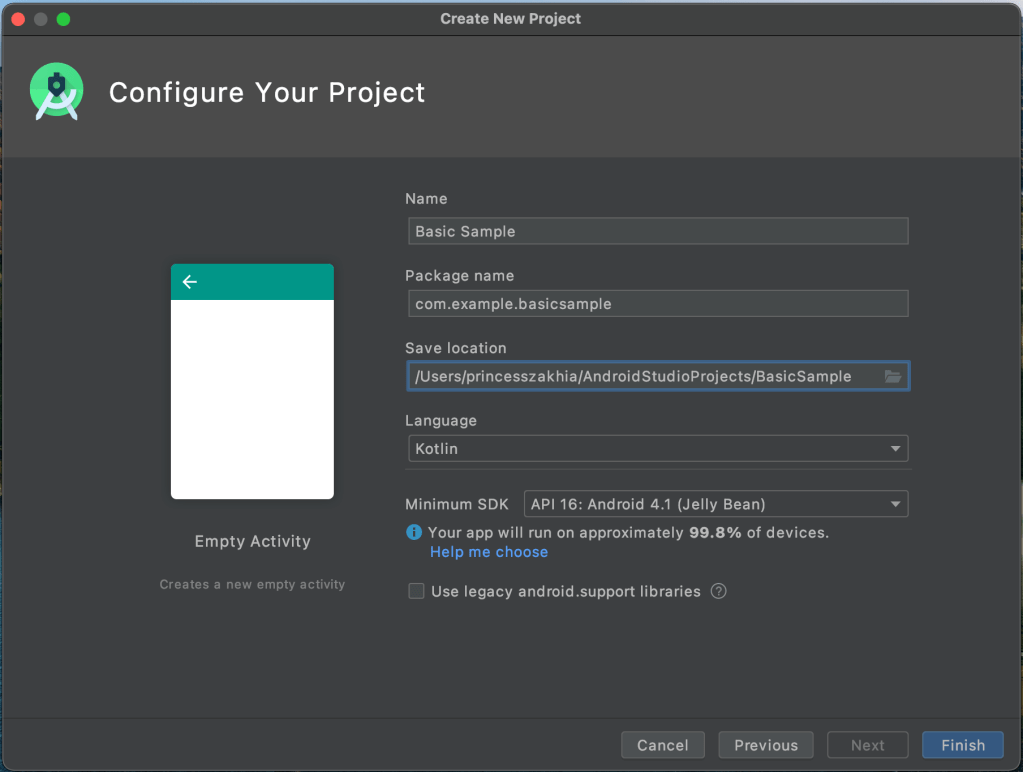Click the white Empty Activity preview thumbnail

click(252, 398)
